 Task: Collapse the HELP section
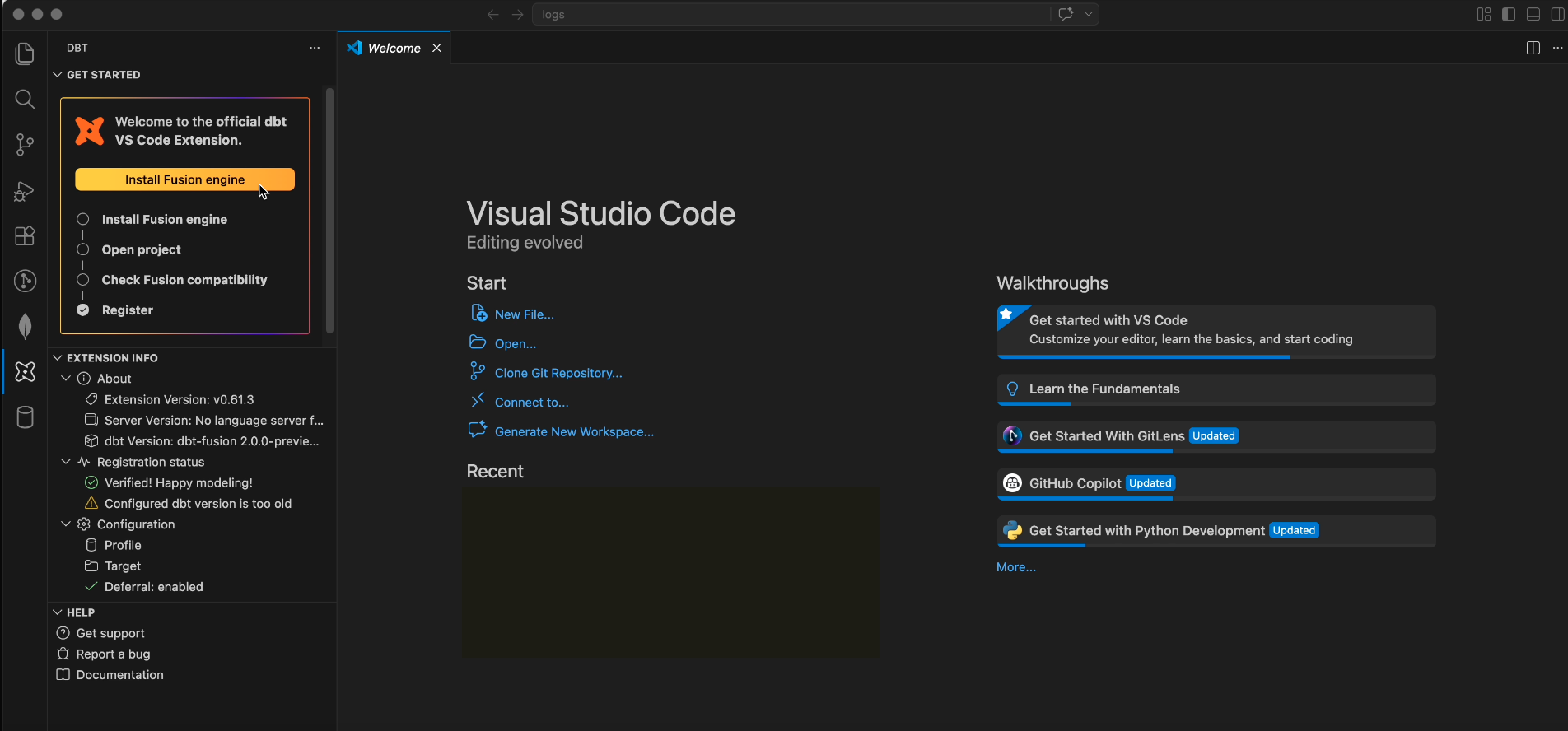click(x=58, y=612)
